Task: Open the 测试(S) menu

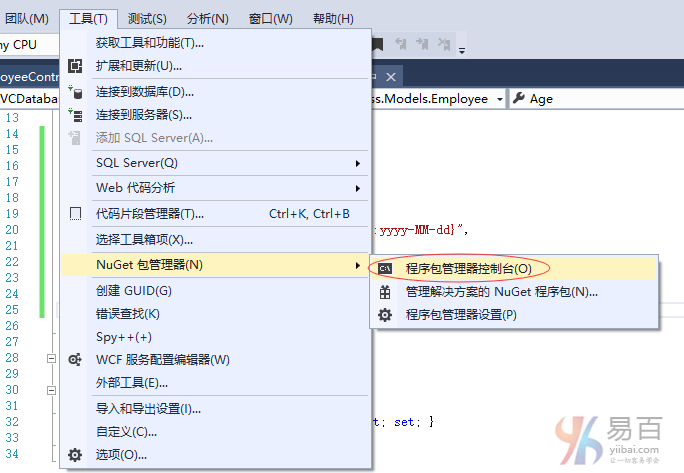Action: pyautogui.click(x=147, y=19)
